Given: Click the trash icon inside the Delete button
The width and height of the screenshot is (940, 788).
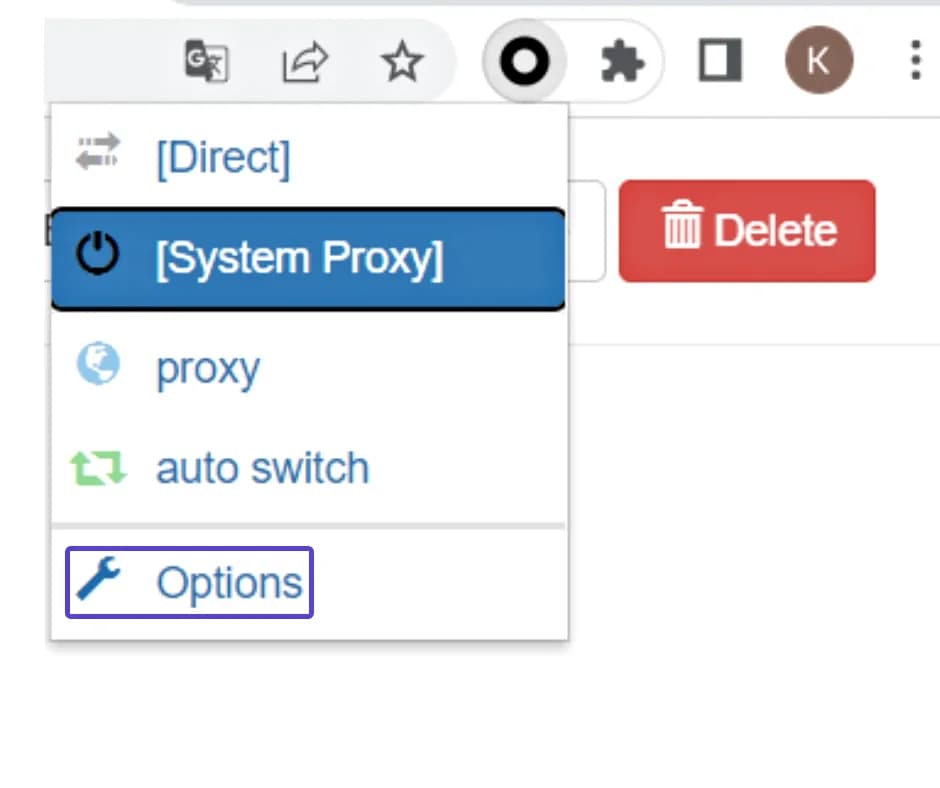Looking at the screenshot, I should pos(682,229).
